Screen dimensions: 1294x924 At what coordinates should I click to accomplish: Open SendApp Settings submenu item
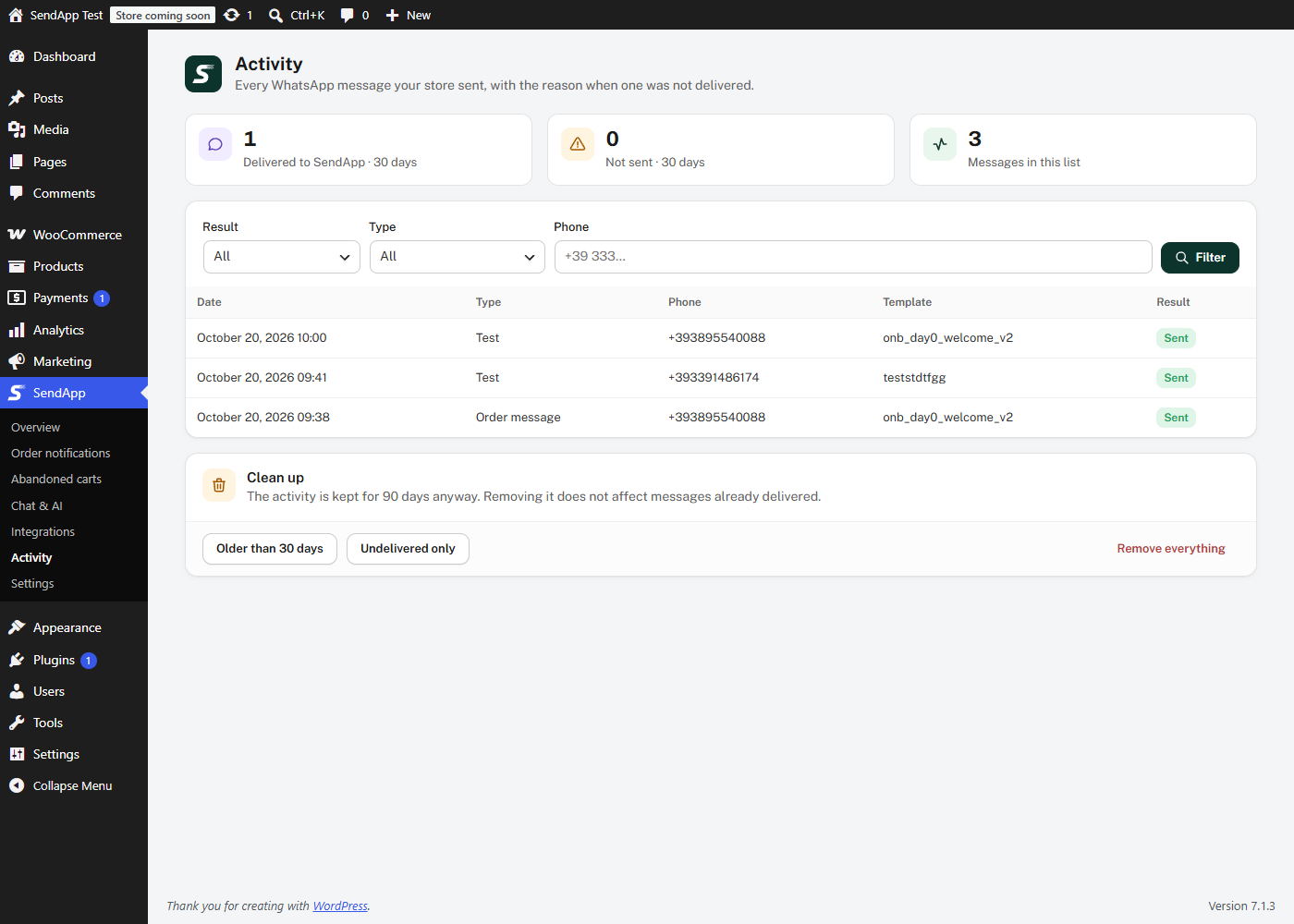click(x=32, y=584)
